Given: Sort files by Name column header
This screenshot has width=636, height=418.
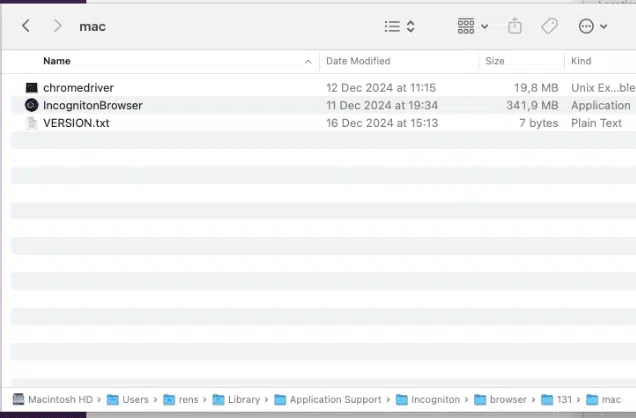Looking at the screenshot, I should tap(57, 61).
